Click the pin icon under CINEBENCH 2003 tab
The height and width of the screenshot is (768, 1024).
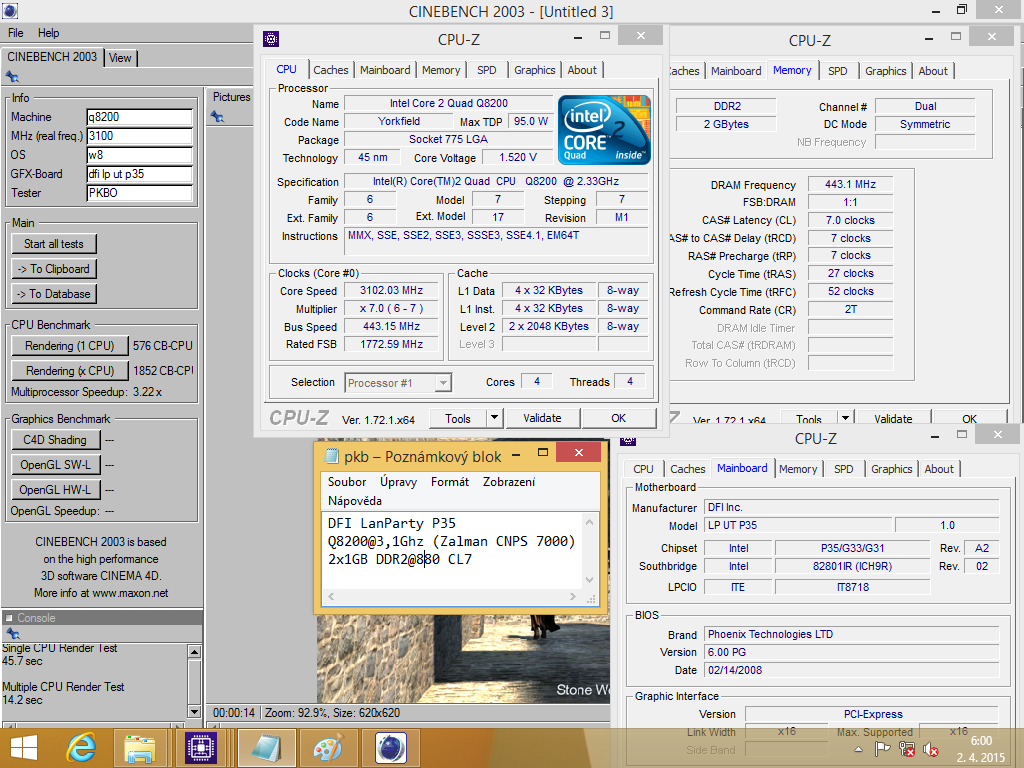(x=12, y=76)
